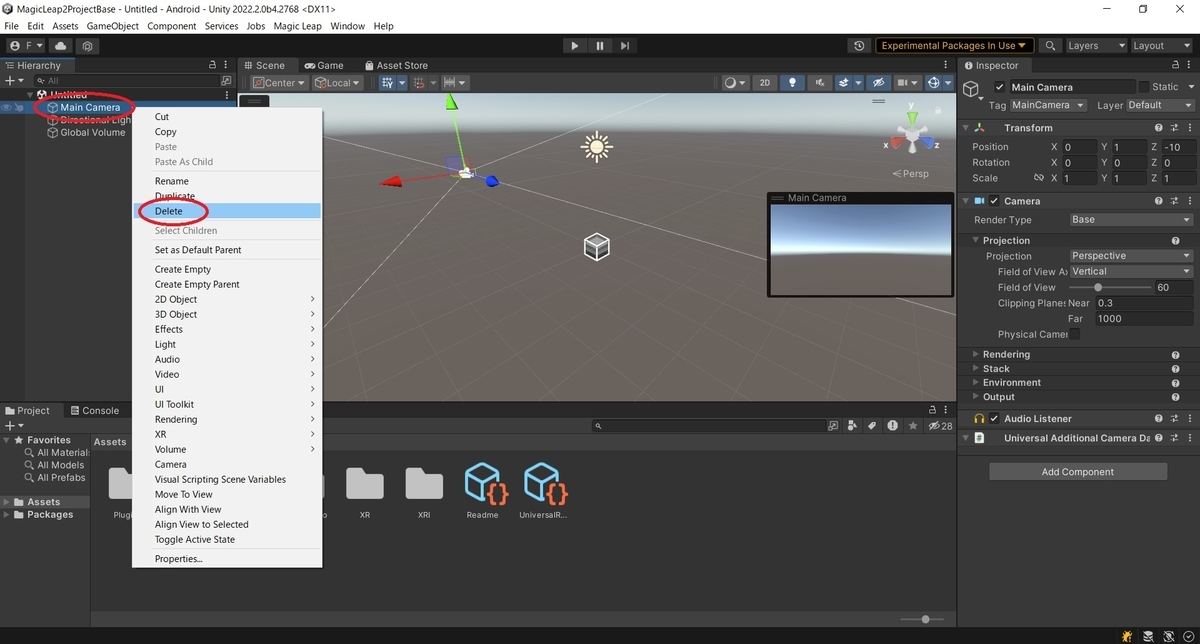Screen dimensions: 1200x644
Task: Toggle the Audio Listener enabled checkbox
Action: [995, 419]
